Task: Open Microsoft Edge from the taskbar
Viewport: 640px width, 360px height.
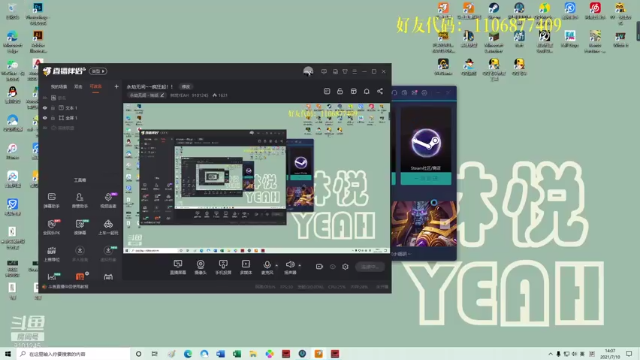Action: (188, 354)
